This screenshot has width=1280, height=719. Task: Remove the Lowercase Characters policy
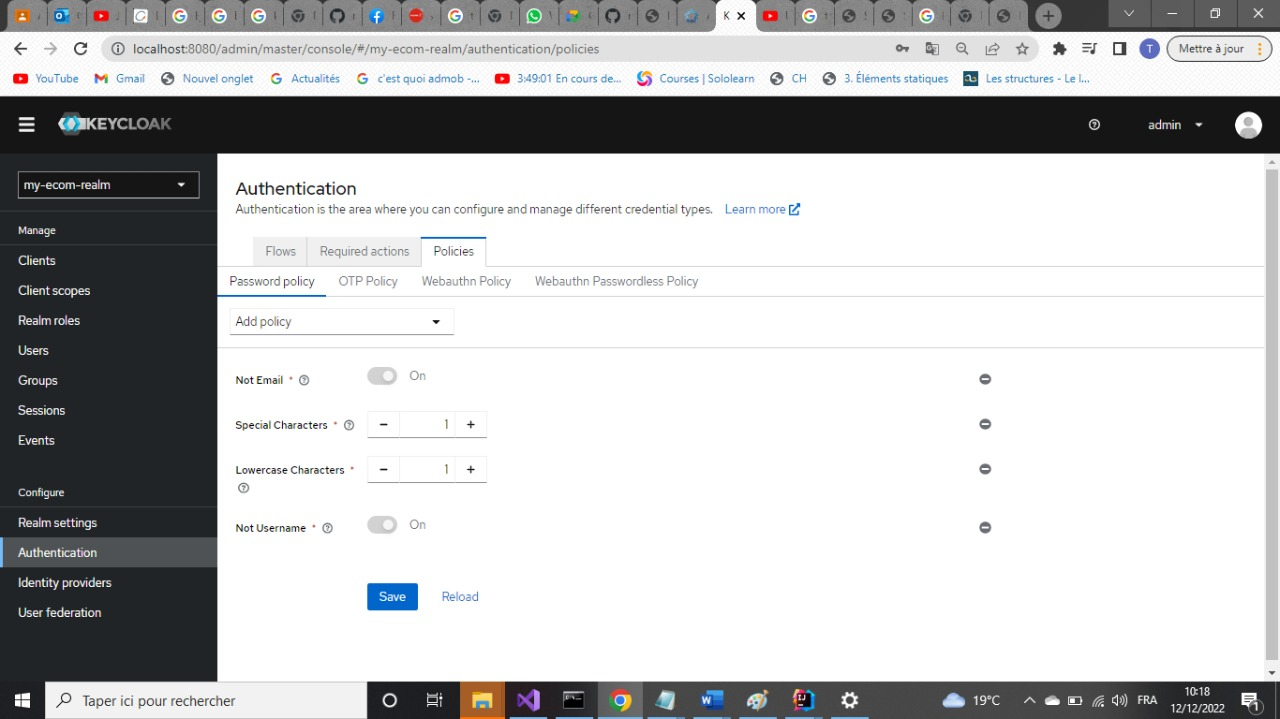coord(985,468)
